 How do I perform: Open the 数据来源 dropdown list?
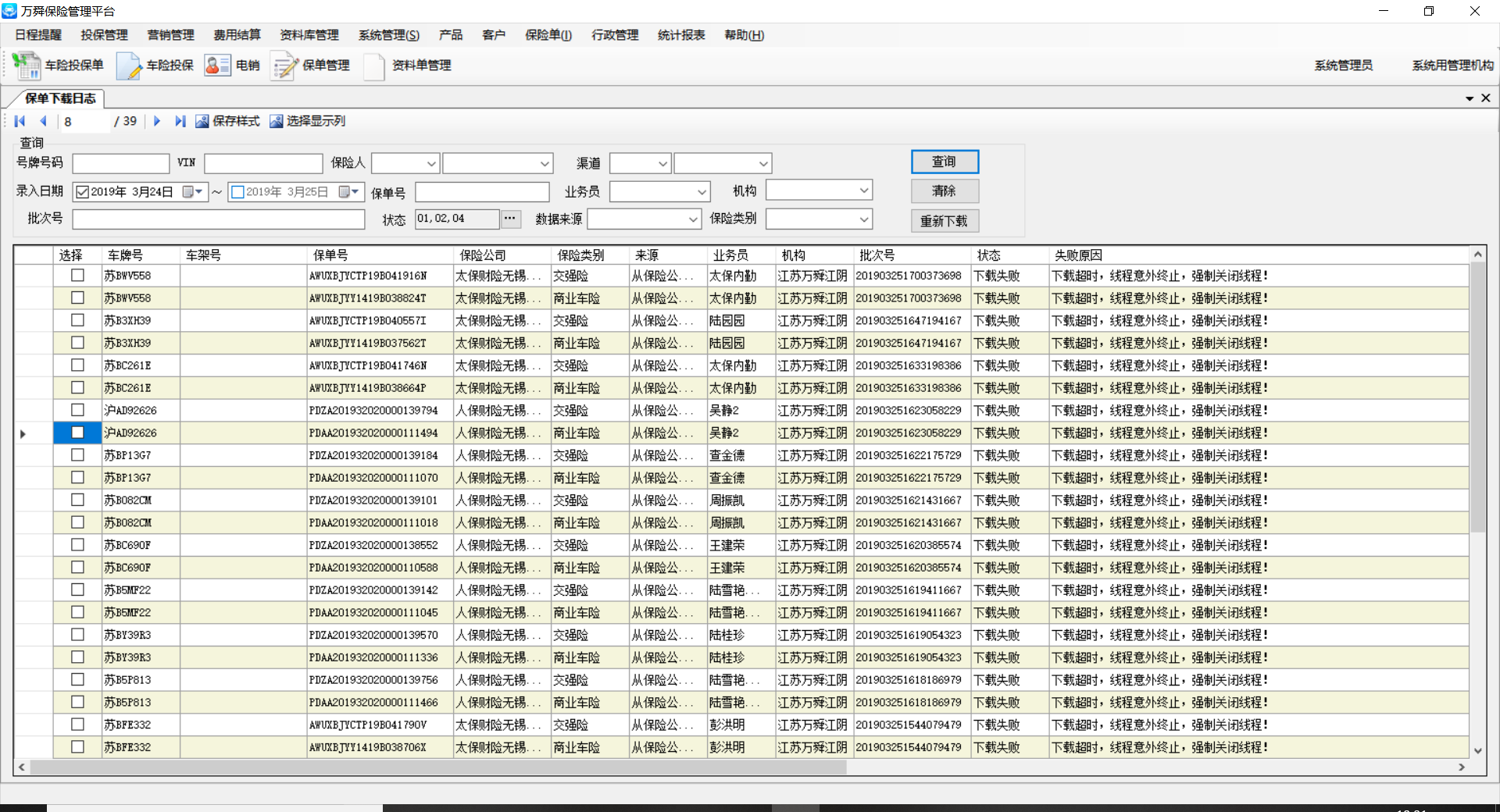(x=692, y=219)
